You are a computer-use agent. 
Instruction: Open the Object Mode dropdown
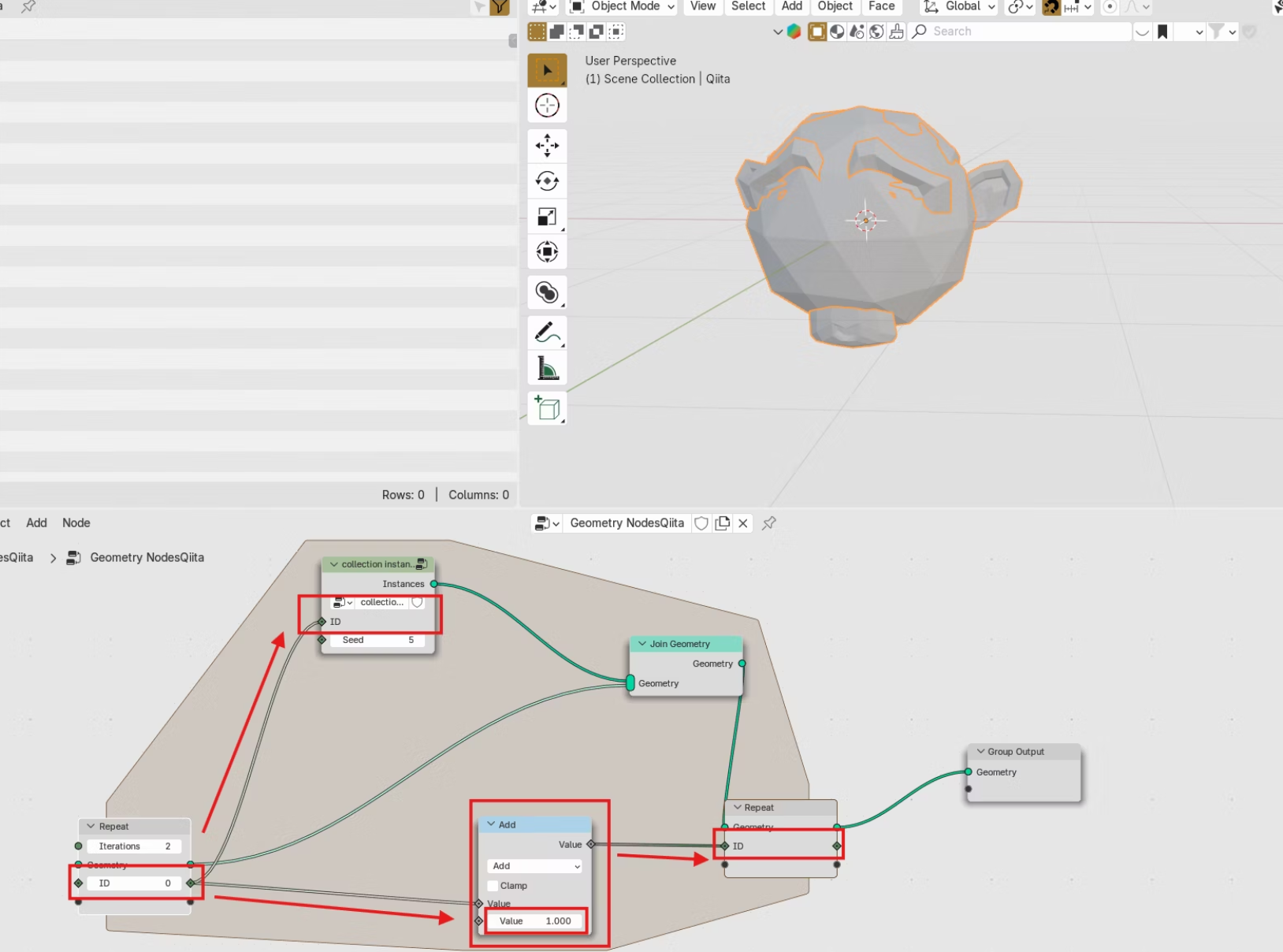622,7
